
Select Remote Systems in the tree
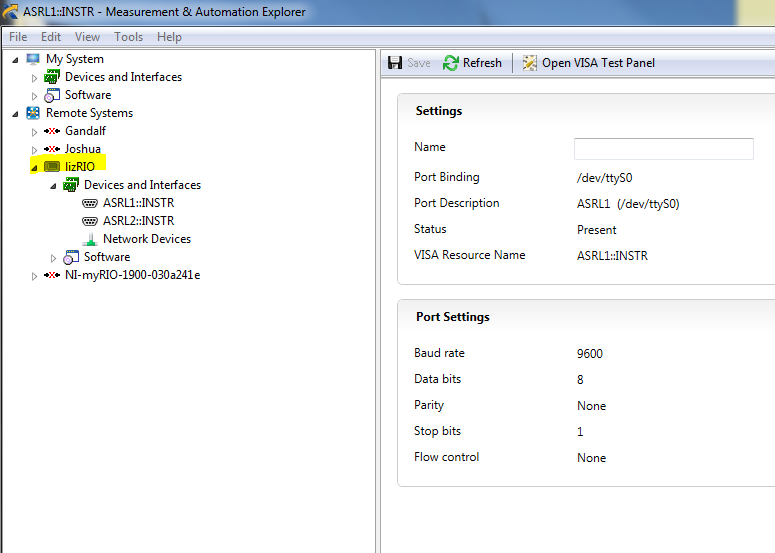point(89,113)
